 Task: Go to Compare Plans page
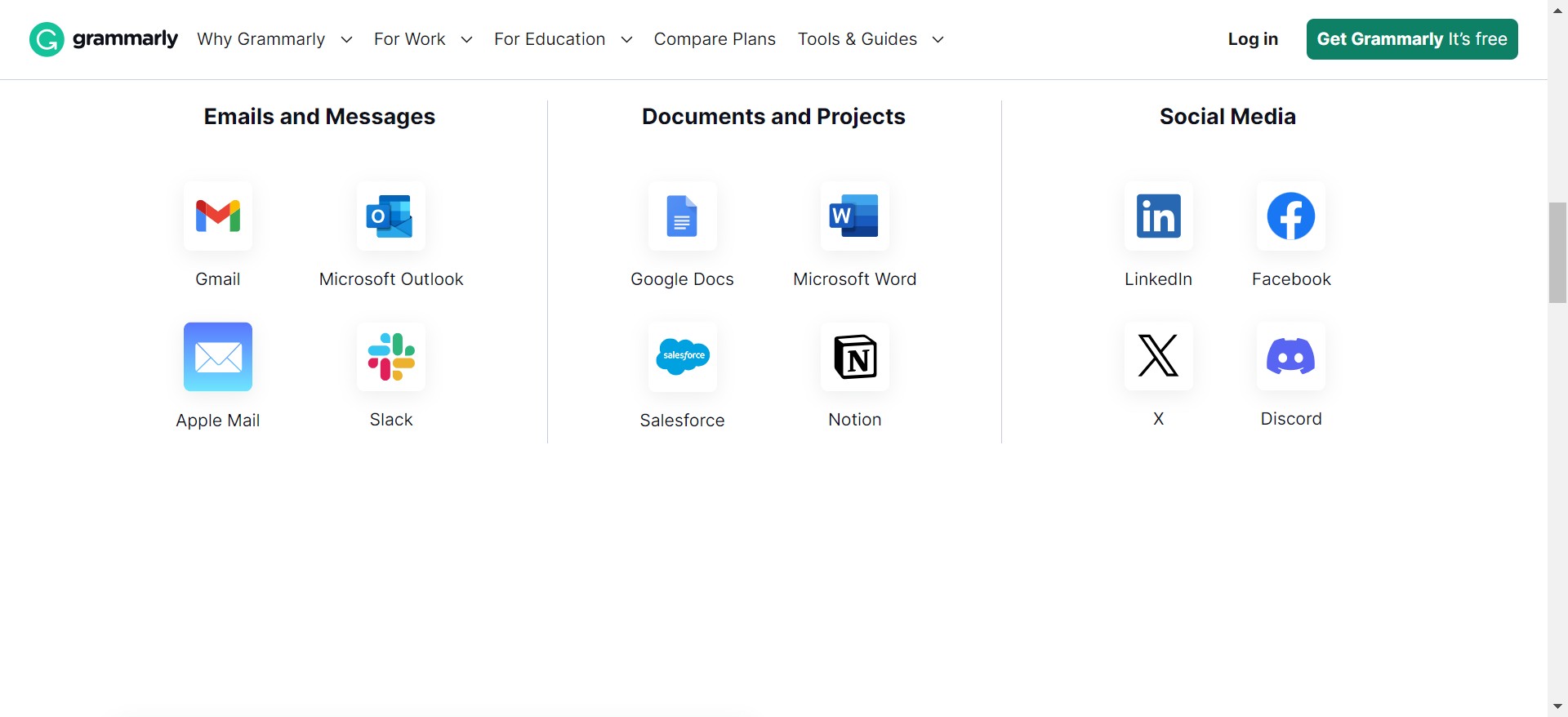point(715,39)
